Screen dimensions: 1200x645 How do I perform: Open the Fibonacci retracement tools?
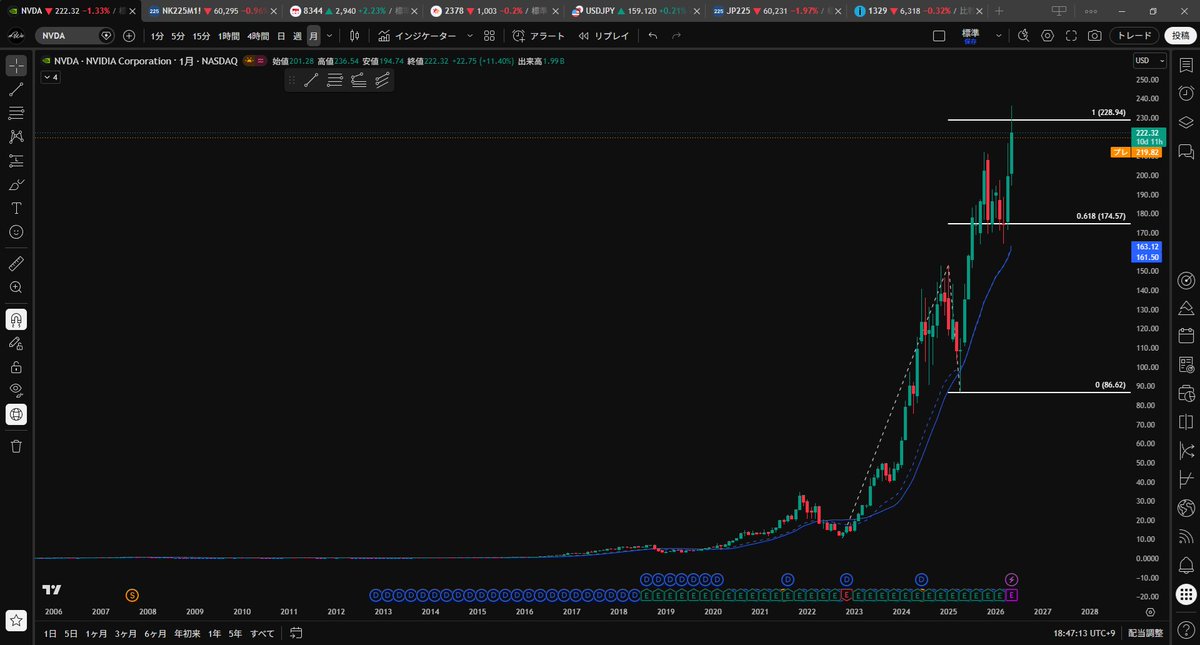pos(16,113)
